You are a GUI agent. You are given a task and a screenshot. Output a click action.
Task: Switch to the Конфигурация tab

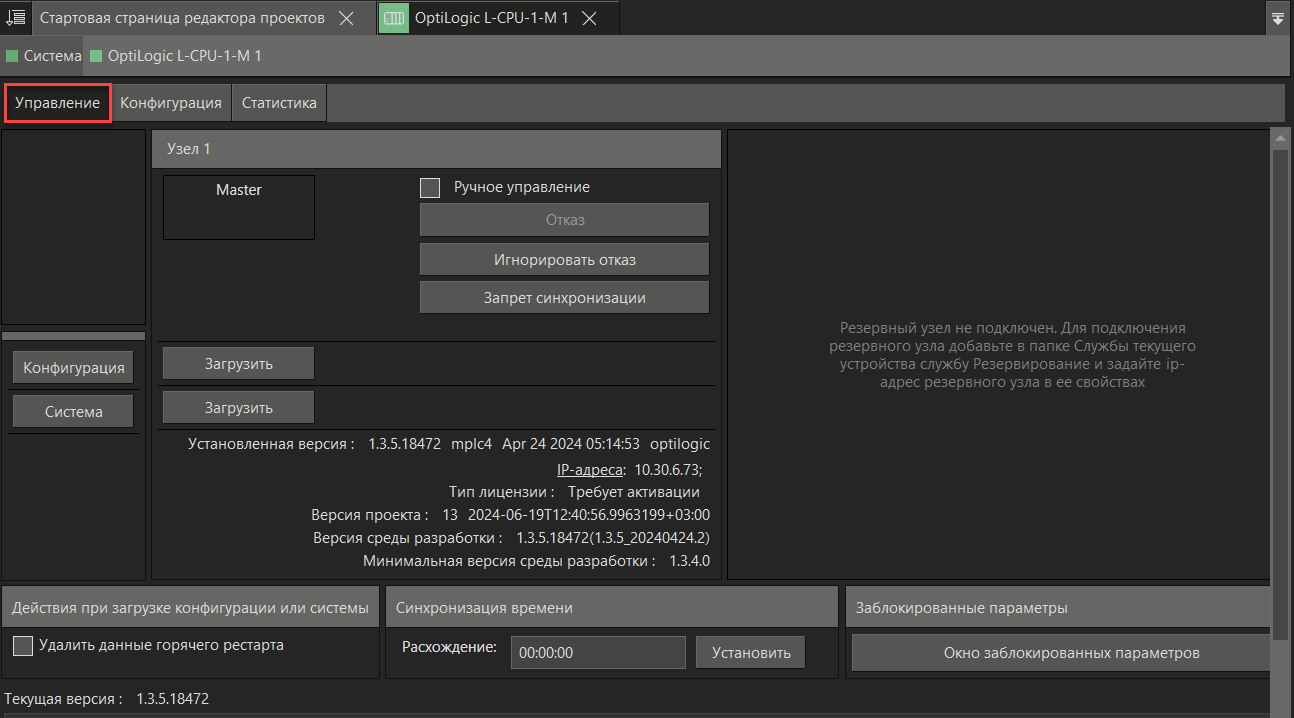(171, 103)
